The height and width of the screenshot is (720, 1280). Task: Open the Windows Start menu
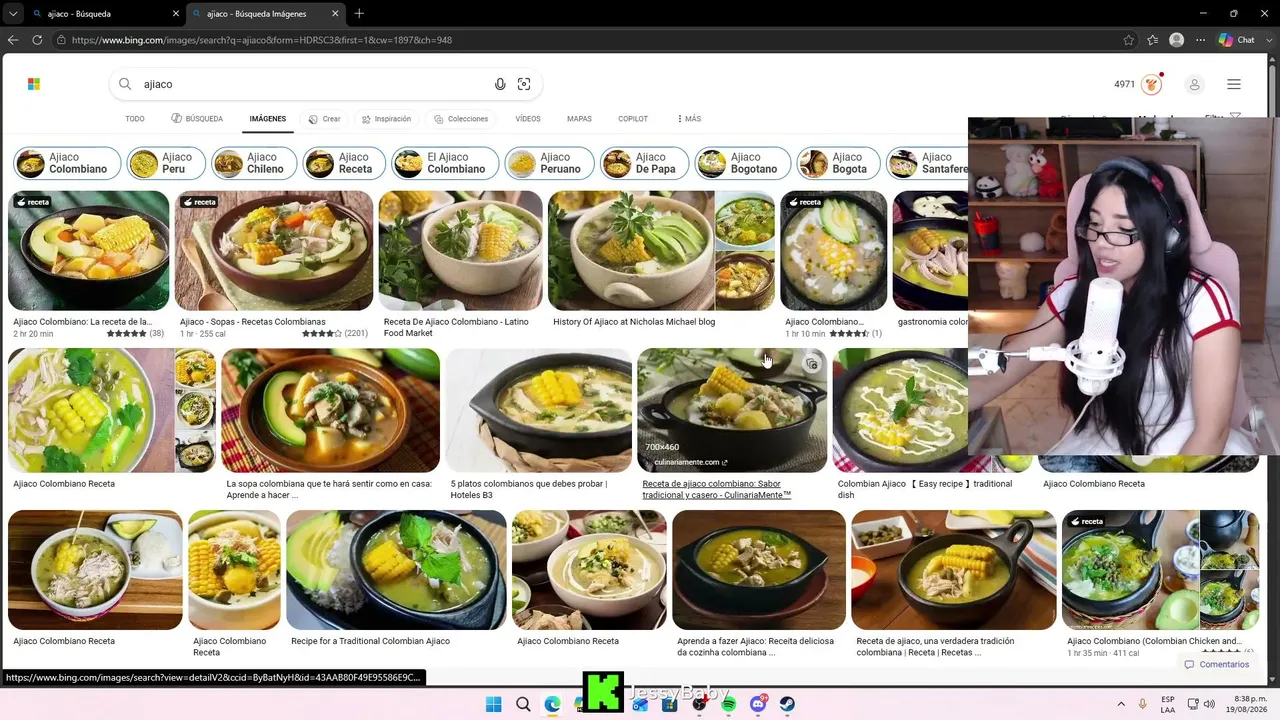click(x=494, y=704)
